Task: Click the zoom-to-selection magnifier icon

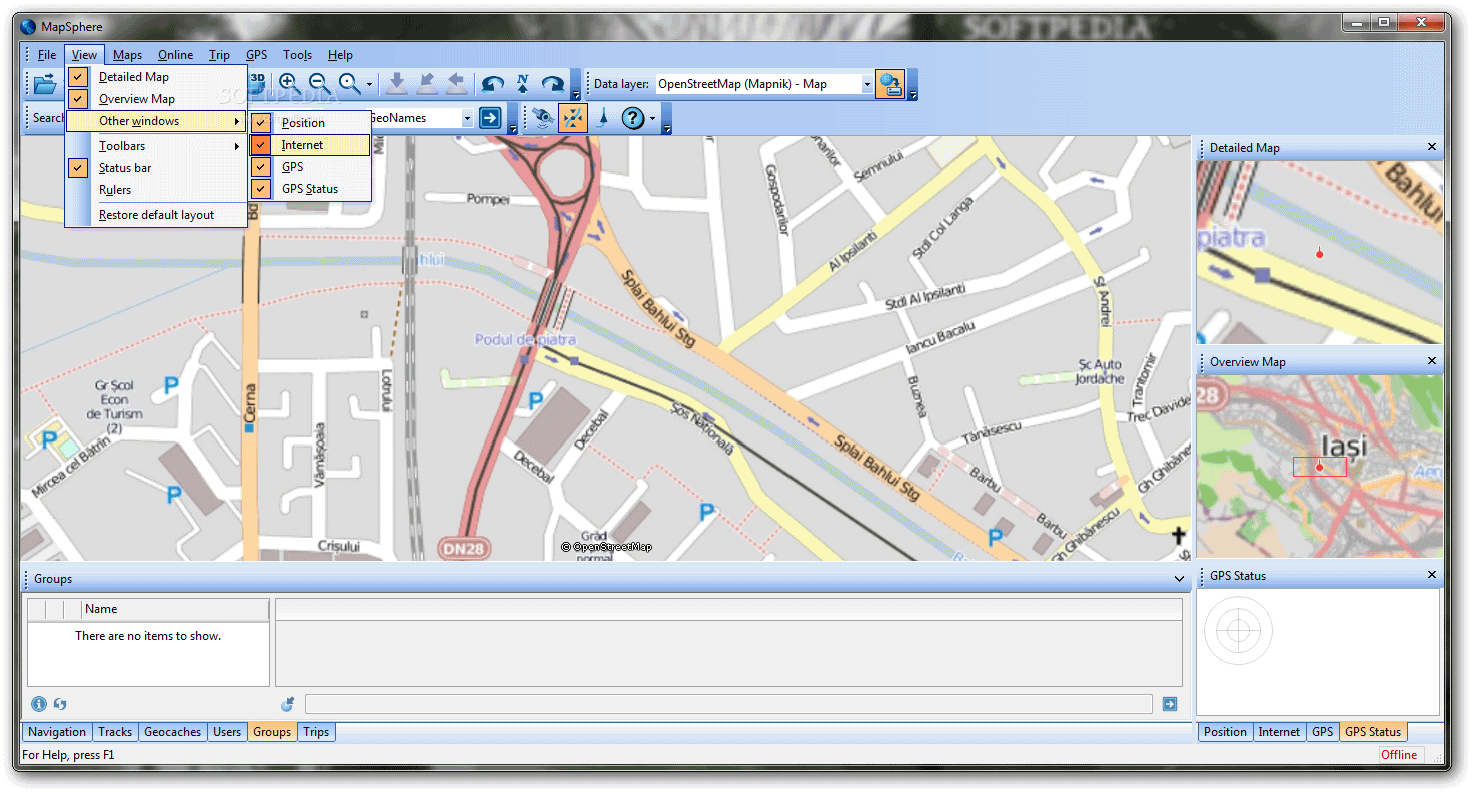Action: 349,84
